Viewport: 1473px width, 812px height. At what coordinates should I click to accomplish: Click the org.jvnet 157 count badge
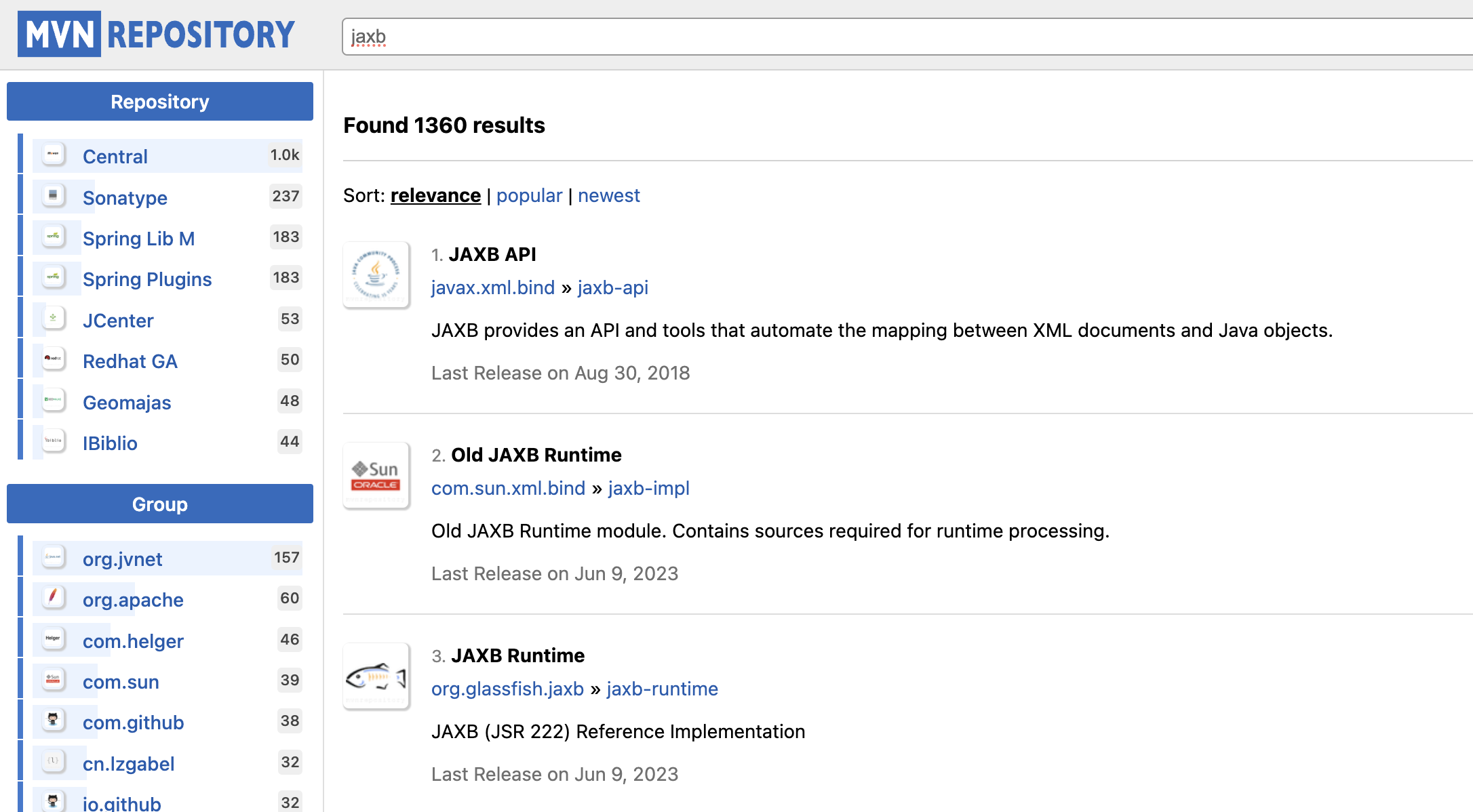pos(286,557)
